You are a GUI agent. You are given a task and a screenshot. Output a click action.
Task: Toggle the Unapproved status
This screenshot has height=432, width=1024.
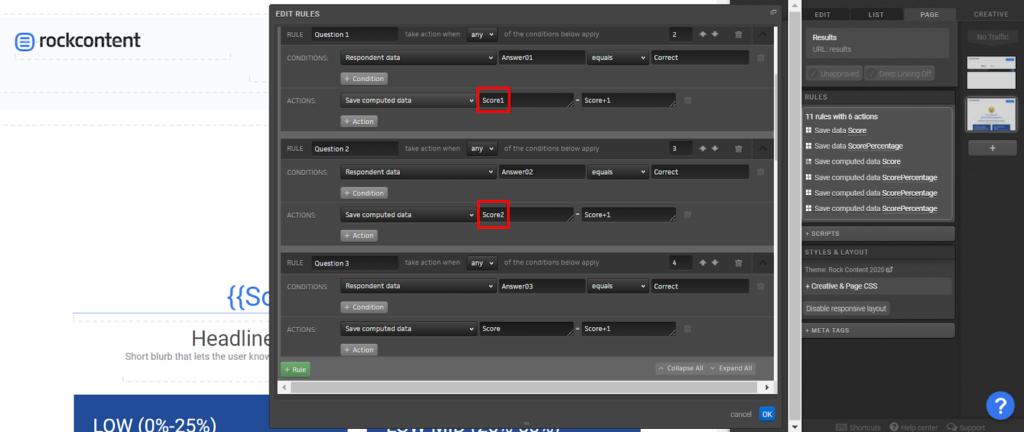click(x=834, y=73)
